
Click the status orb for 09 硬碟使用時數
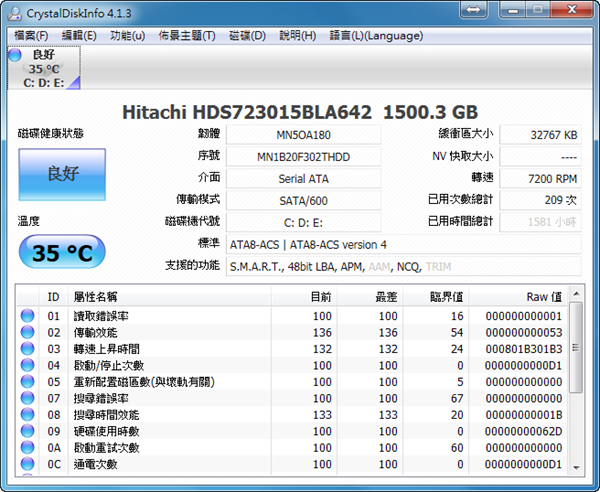tap(27, 431)
